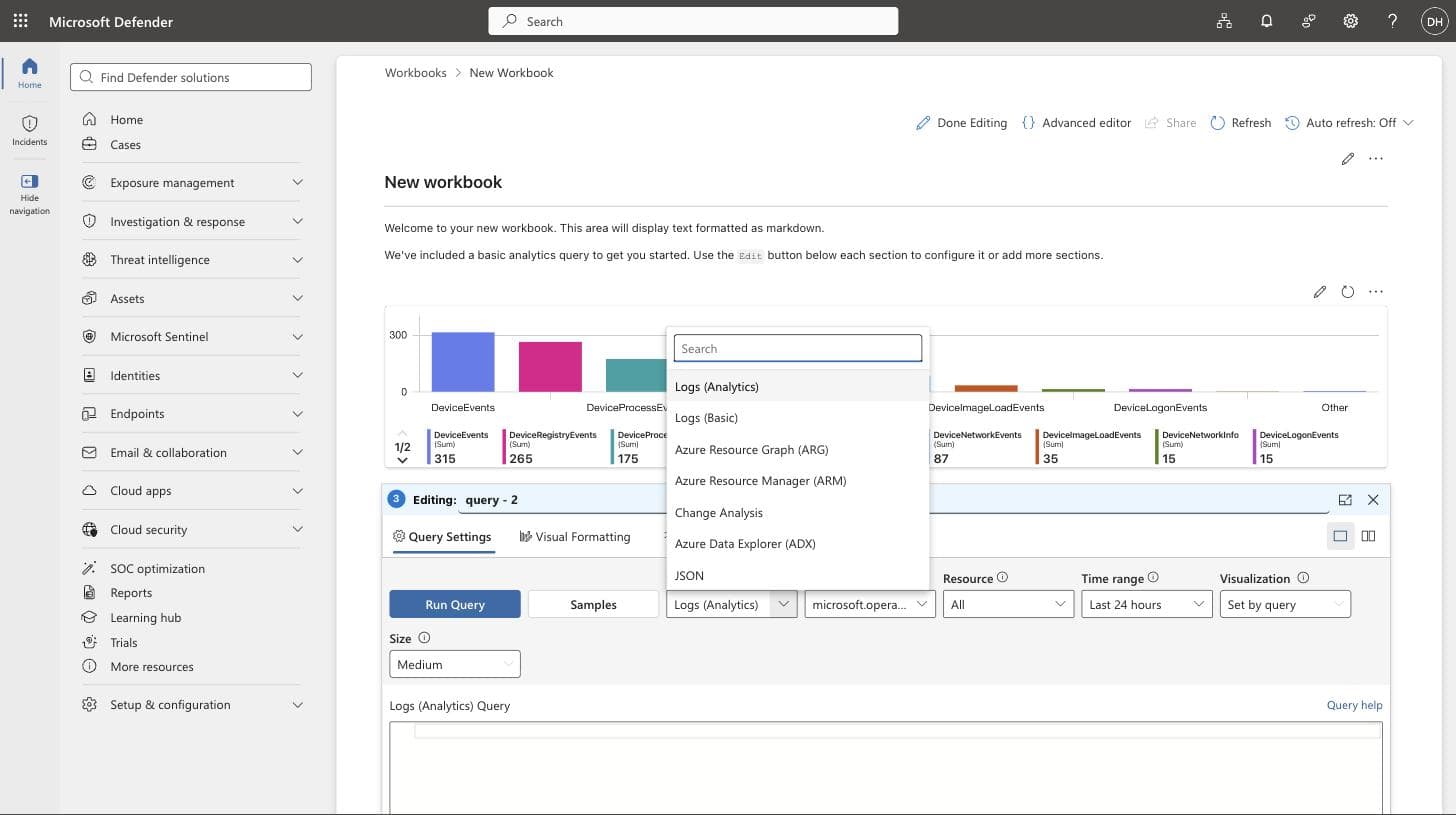Switch to side-by-side editor layout
1456x815 pixels.
click(x=1368, y=536)
